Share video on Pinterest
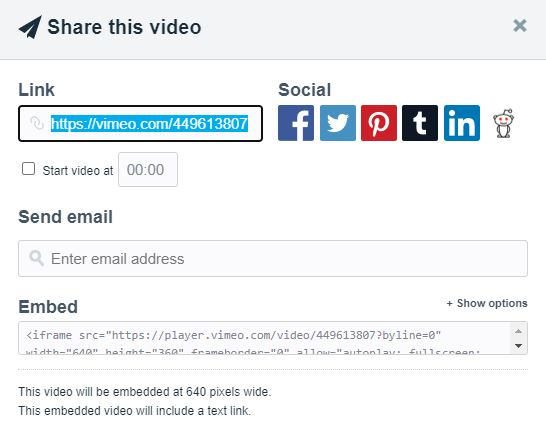The width and height of the screenshot is (546, 430). [379, 123]
